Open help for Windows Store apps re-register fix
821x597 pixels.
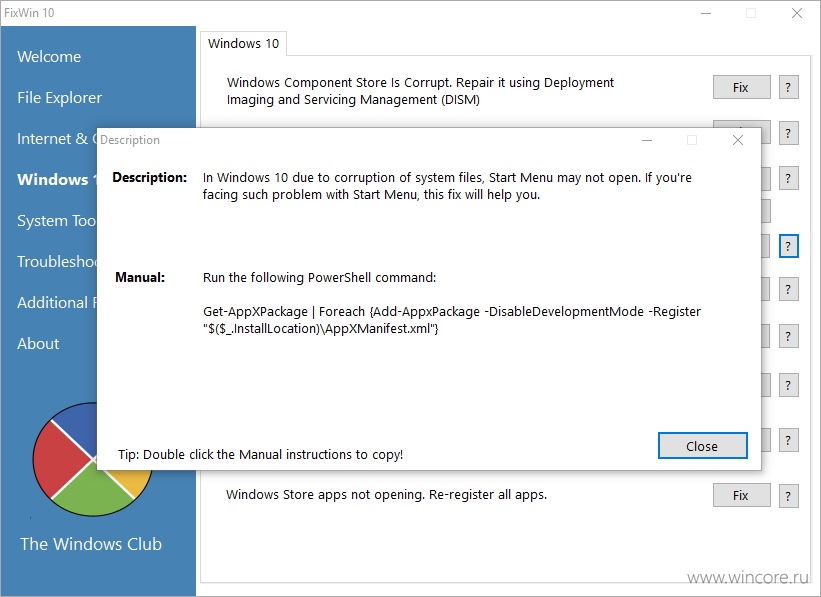click(x=788, y=495)
